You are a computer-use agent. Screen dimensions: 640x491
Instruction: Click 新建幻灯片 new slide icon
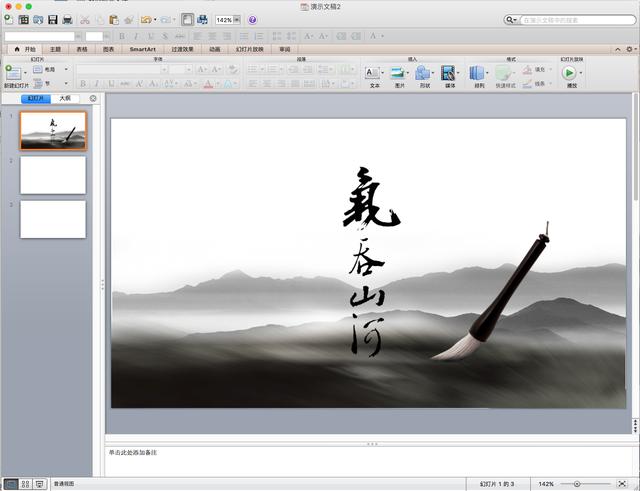click(13, 73)
